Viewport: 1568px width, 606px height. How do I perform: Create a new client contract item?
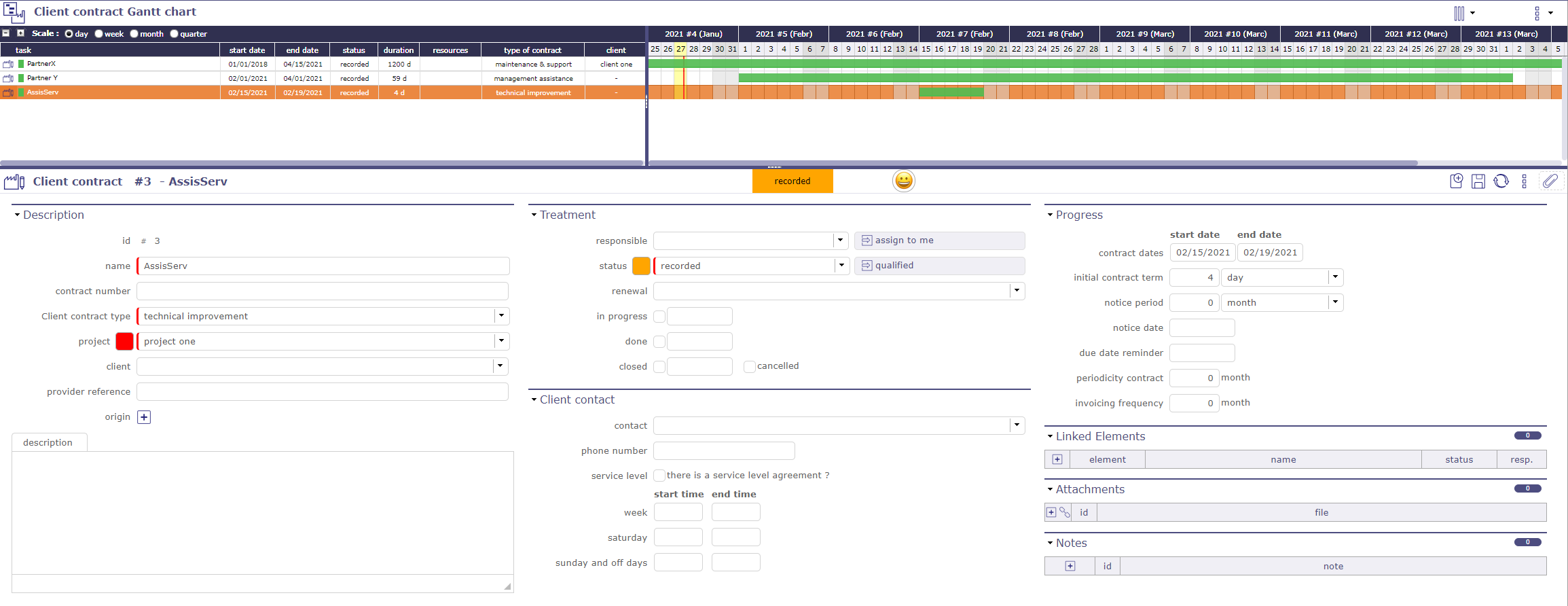tap(1456, 181)
